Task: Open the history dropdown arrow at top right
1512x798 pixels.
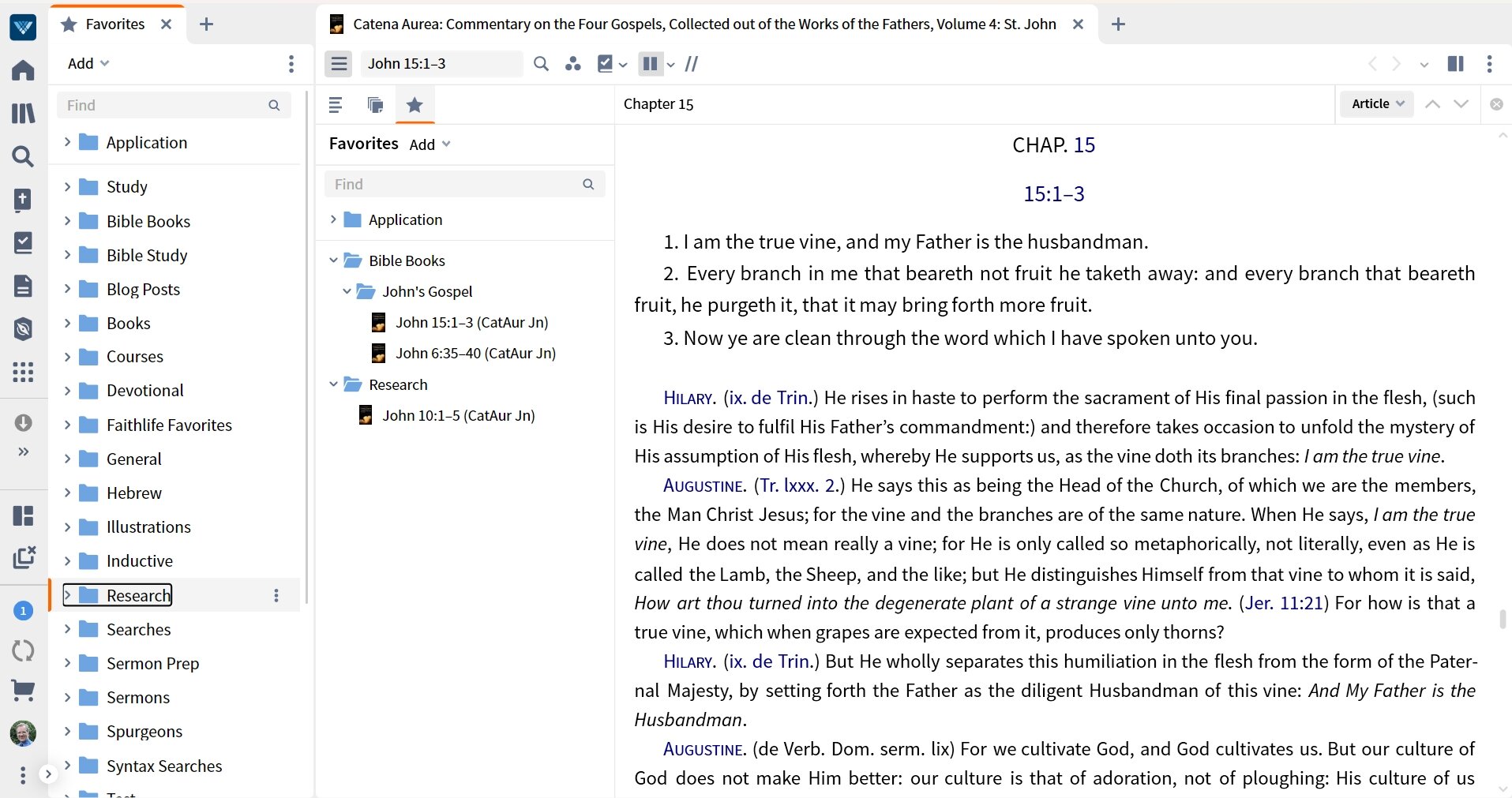Action: tap(1424, 65)
